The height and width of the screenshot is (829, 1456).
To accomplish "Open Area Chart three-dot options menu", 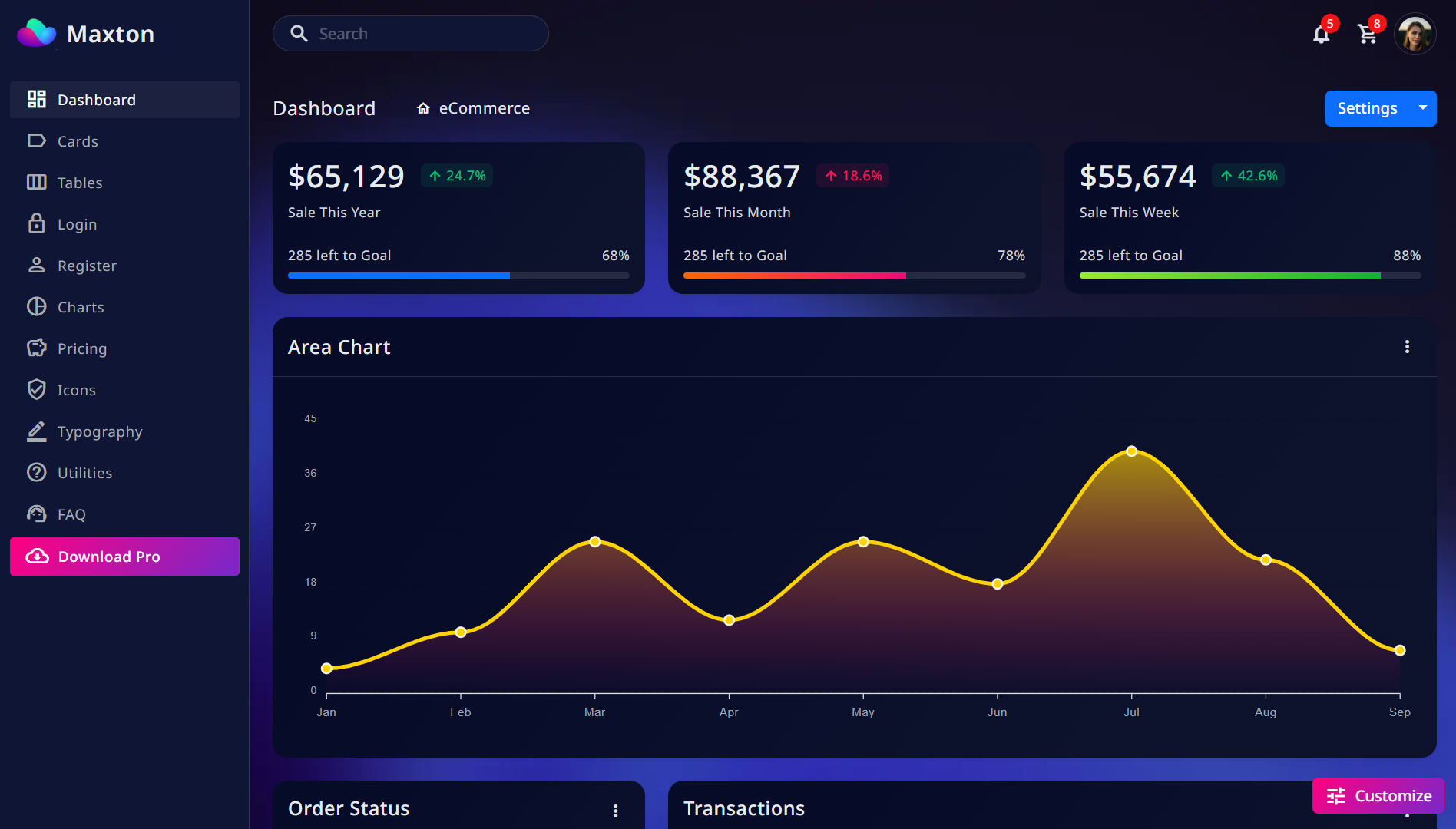I will pos(1407,347).
